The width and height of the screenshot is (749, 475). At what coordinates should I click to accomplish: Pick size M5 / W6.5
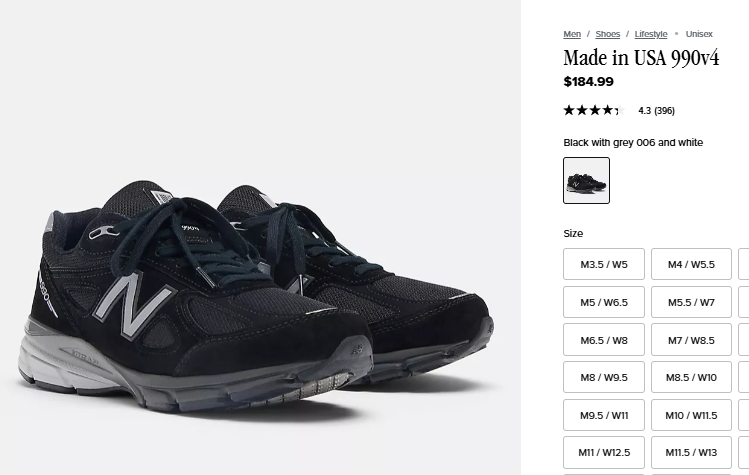[604, 302]
